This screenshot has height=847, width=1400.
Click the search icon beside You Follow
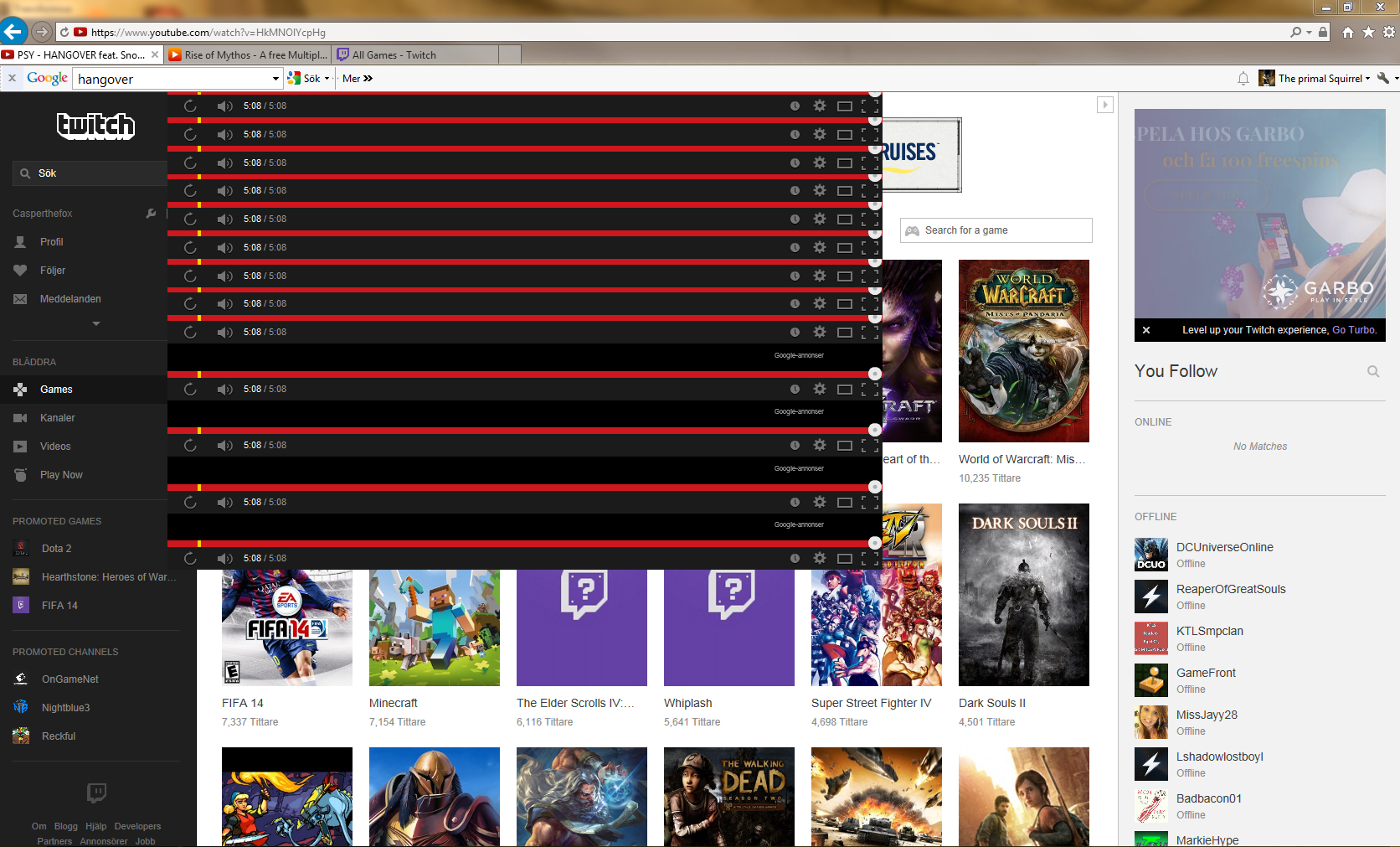1373,371
